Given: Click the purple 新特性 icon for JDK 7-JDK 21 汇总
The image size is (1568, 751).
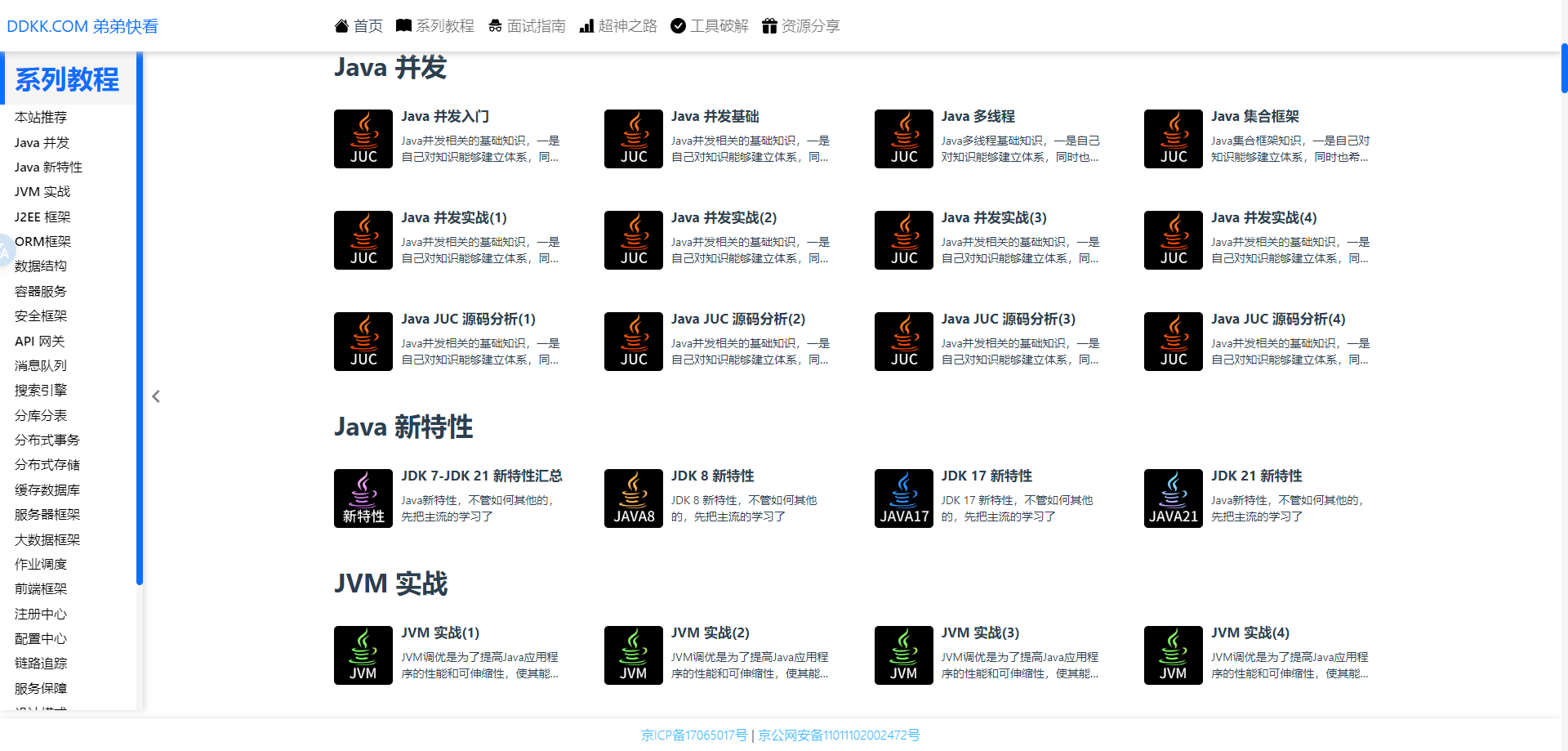Looking at the screenshot, I should (x=363, y=498).
